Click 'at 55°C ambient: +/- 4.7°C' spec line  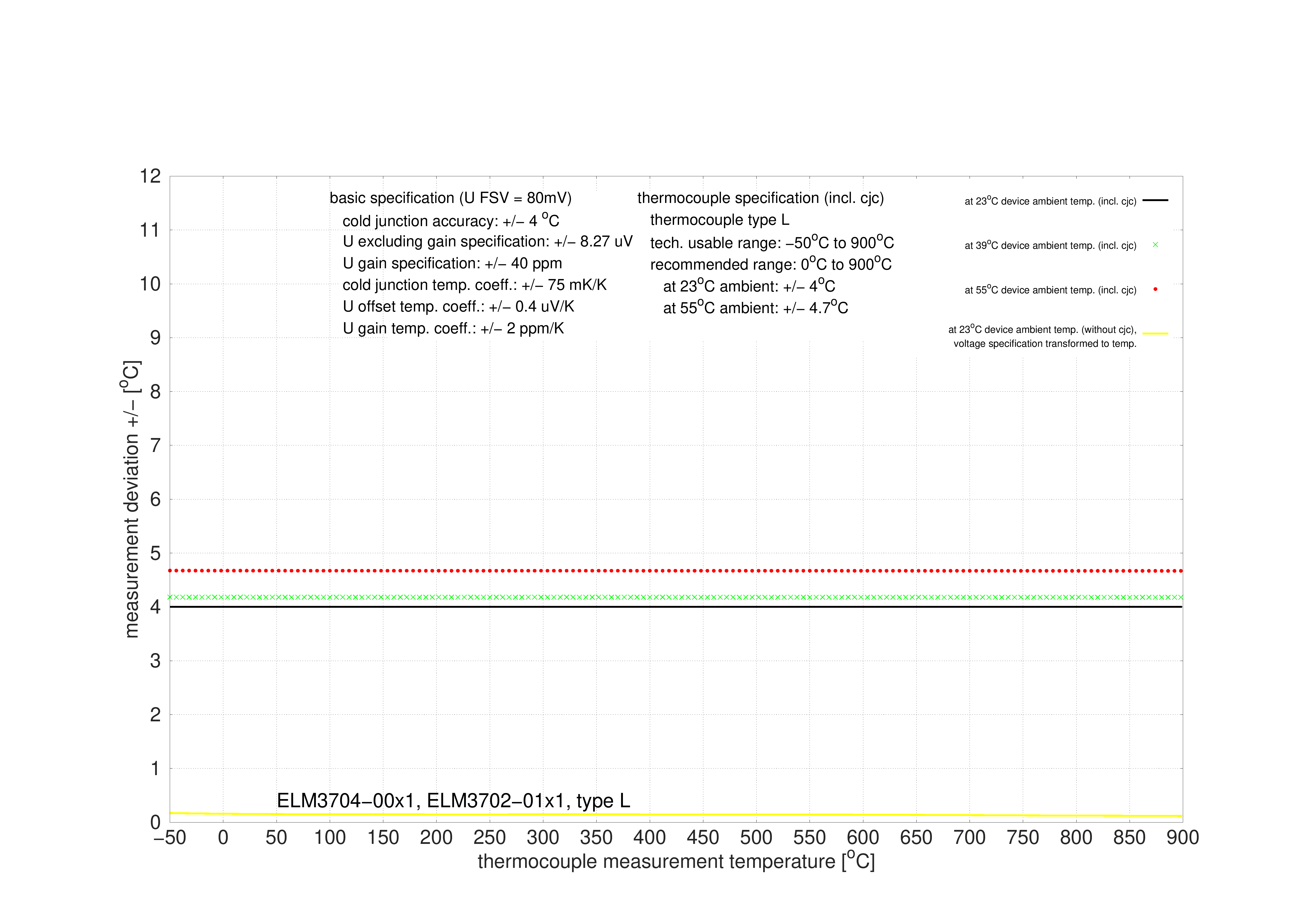756,307
